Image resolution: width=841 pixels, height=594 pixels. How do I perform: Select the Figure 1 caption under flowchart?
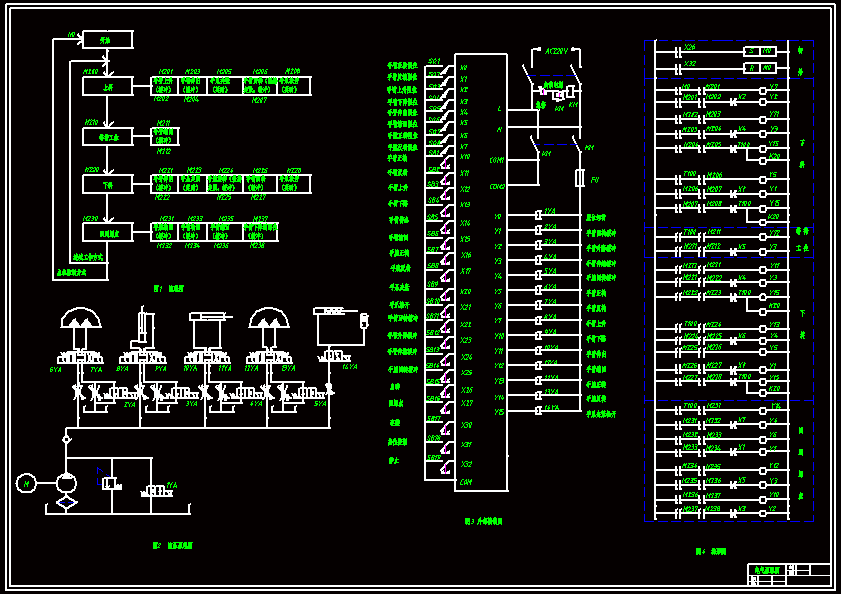coord(168,289)
